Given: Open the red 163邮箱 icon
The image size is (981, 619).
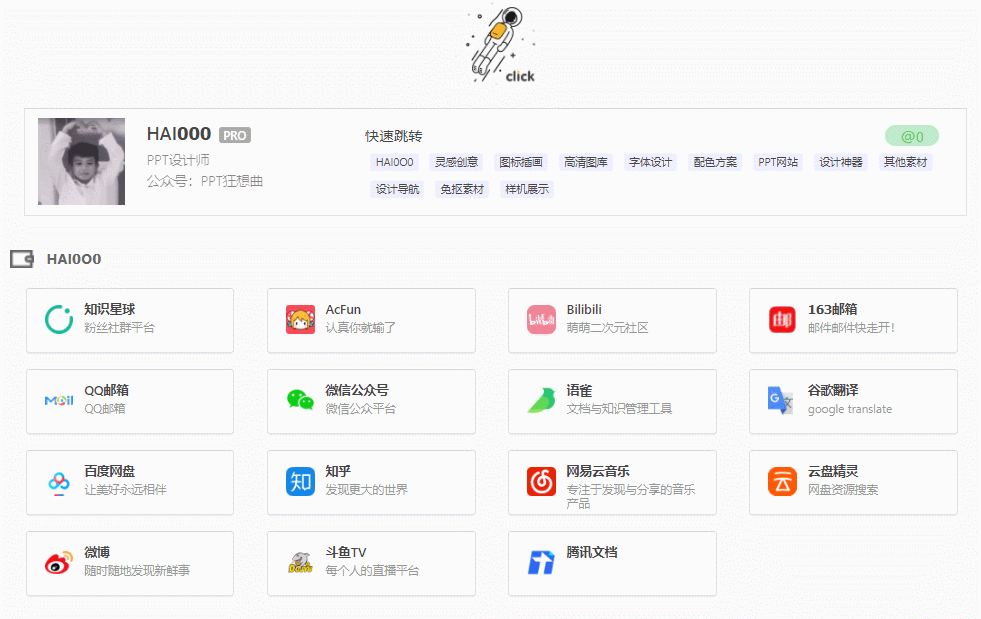Looking at the screenshot, I should [x=782, y=320].
